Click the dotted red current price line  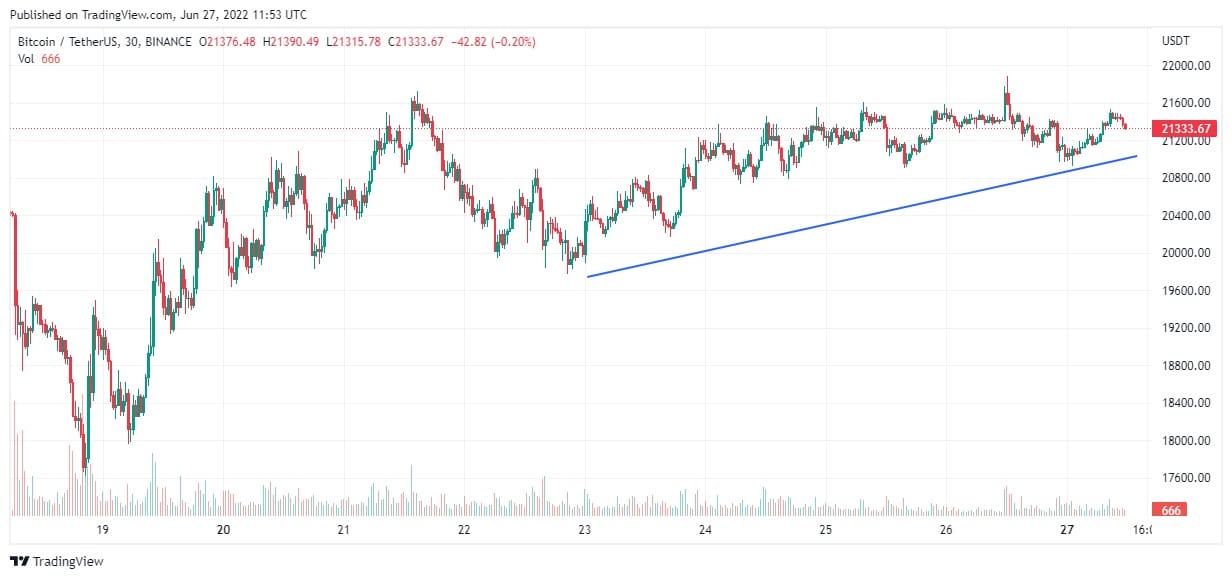[x=580, y=128]
